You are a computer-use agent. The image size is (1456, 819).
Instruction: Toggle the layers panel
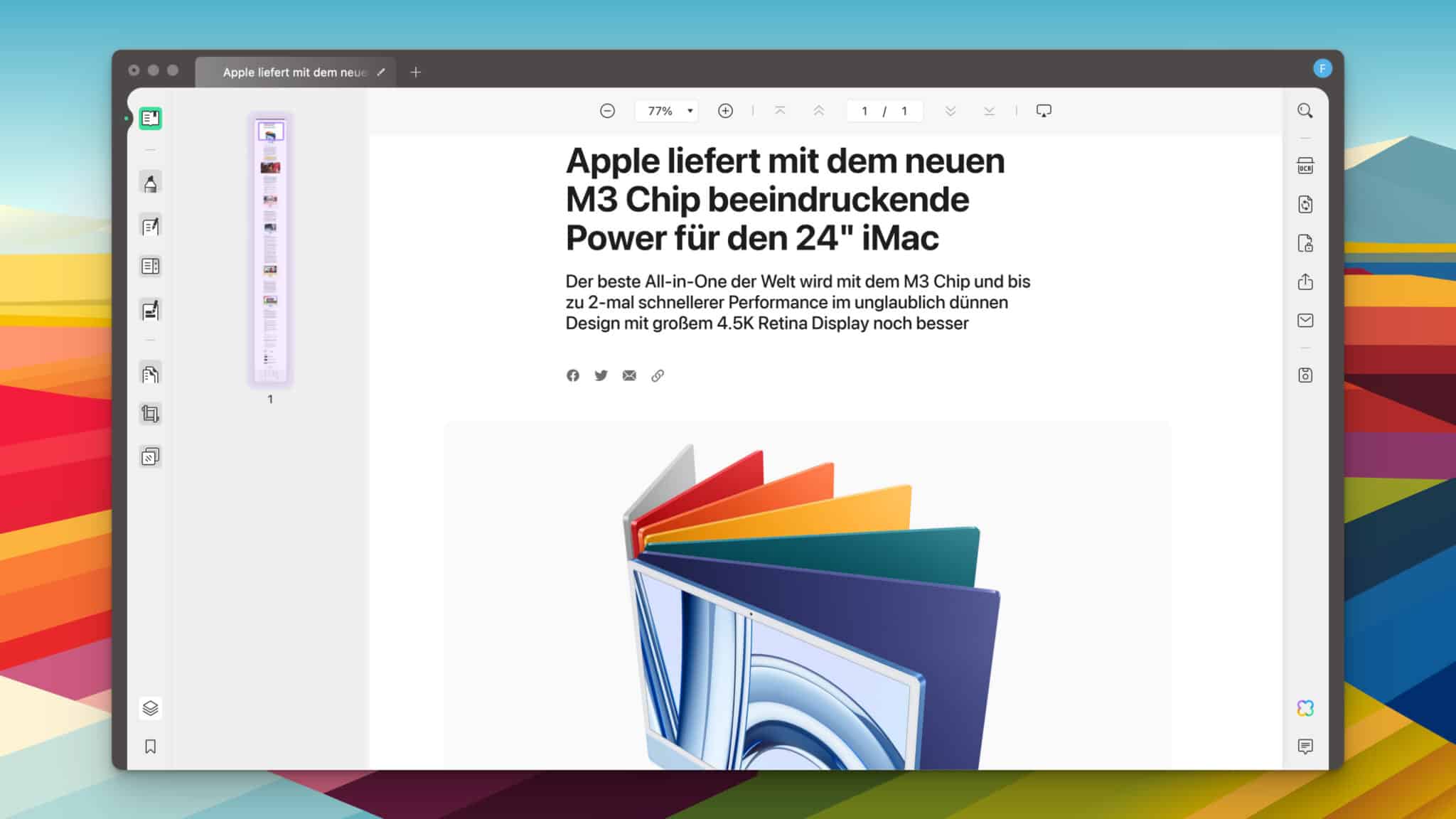tap(150, 708)
